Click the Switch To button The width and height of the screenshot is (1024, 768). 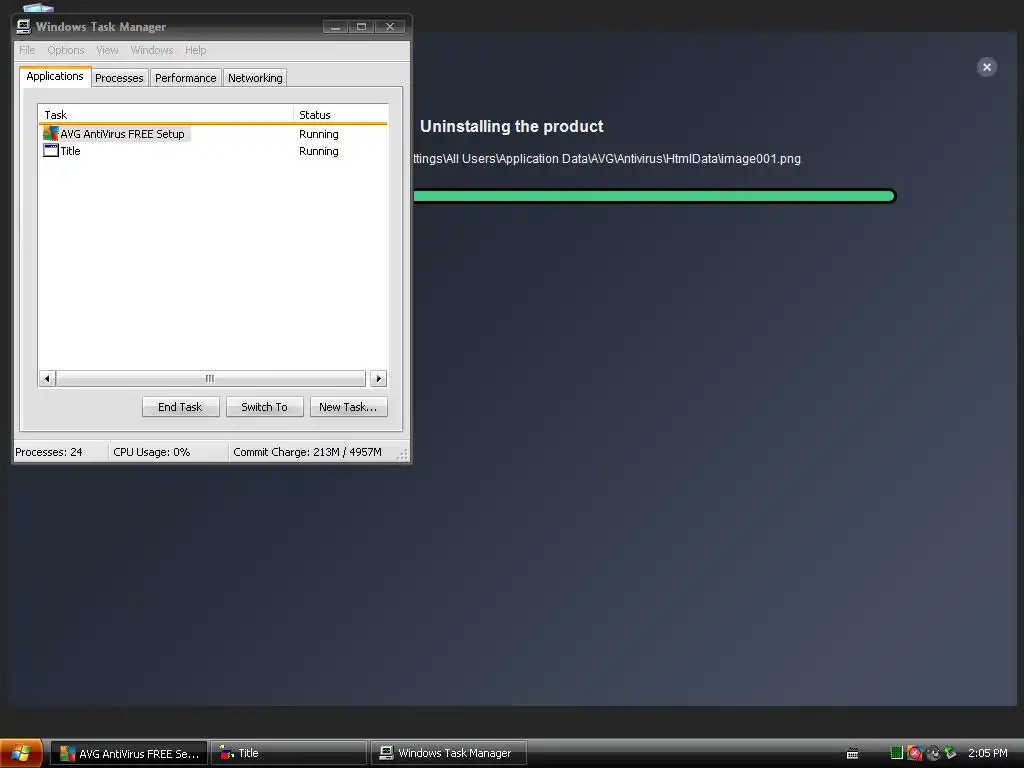[x=264, y=407]
